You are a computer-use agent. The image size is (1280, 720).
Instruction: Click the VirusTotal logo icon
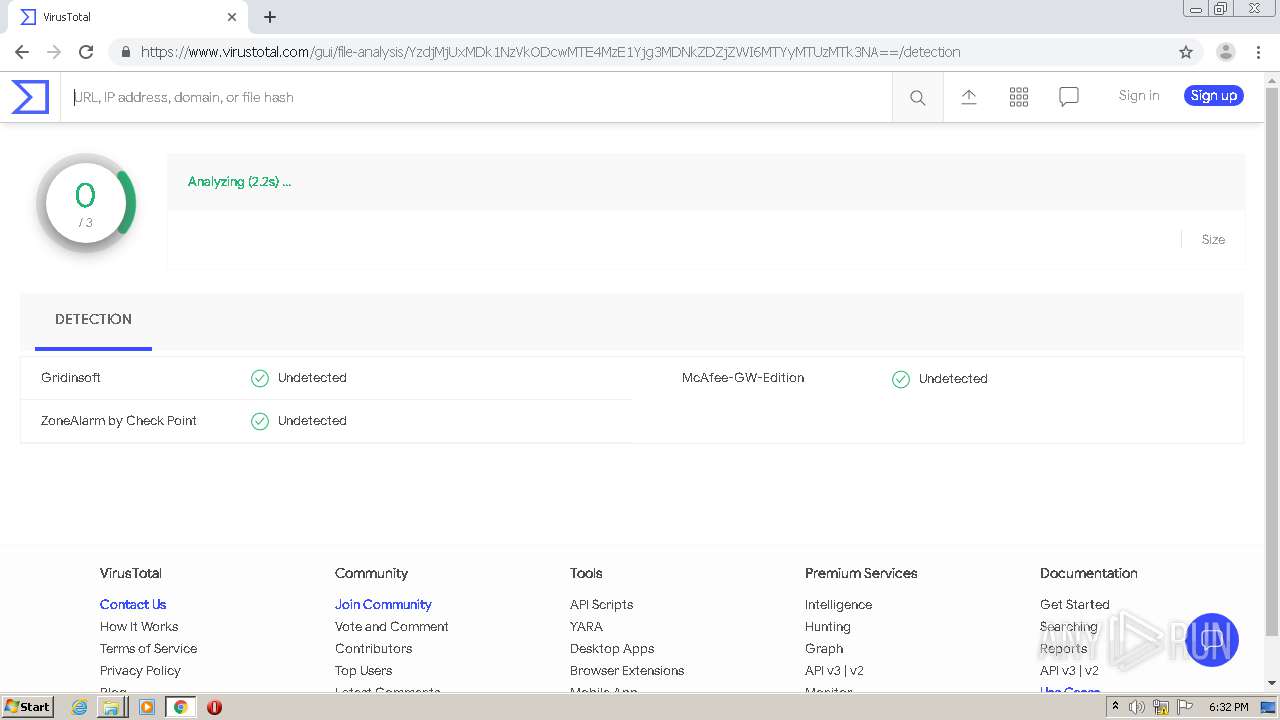tap(30, 97)
